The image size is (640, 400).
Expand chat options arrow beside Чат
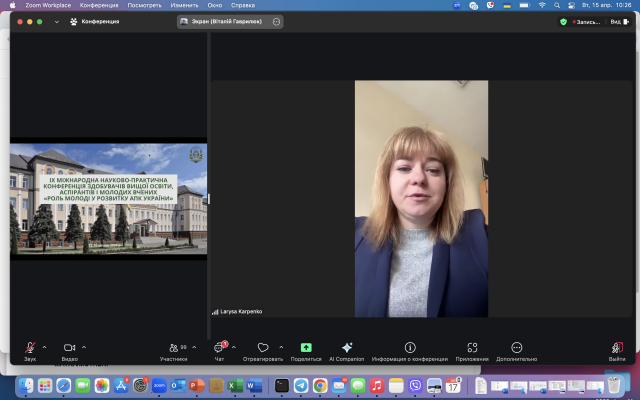pos(234,347)
